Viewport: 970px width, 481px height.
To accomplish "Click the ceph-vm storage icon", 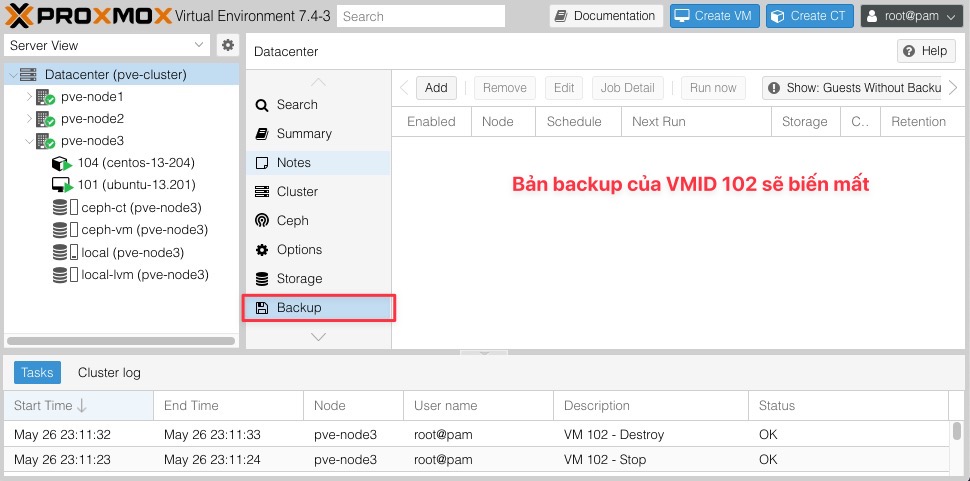I will (64, 229).
